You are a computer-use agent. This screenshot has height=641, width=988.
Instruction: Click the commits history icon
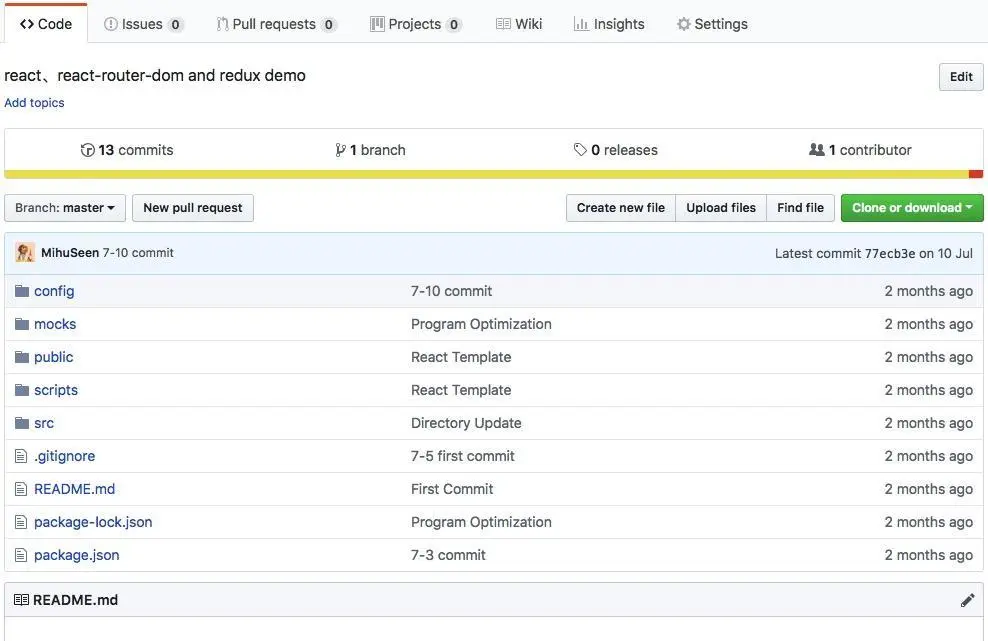tap(88, 150)
